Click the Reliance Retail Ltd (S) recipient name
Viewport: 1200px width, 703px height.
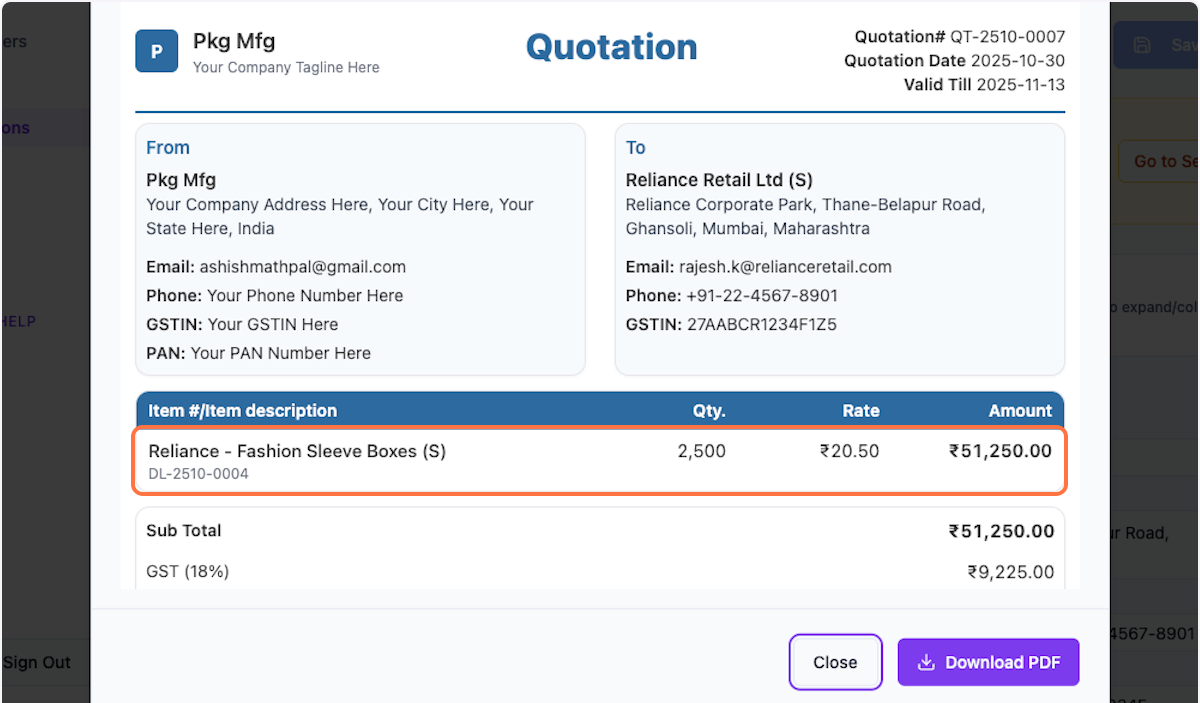pos(719,180)
